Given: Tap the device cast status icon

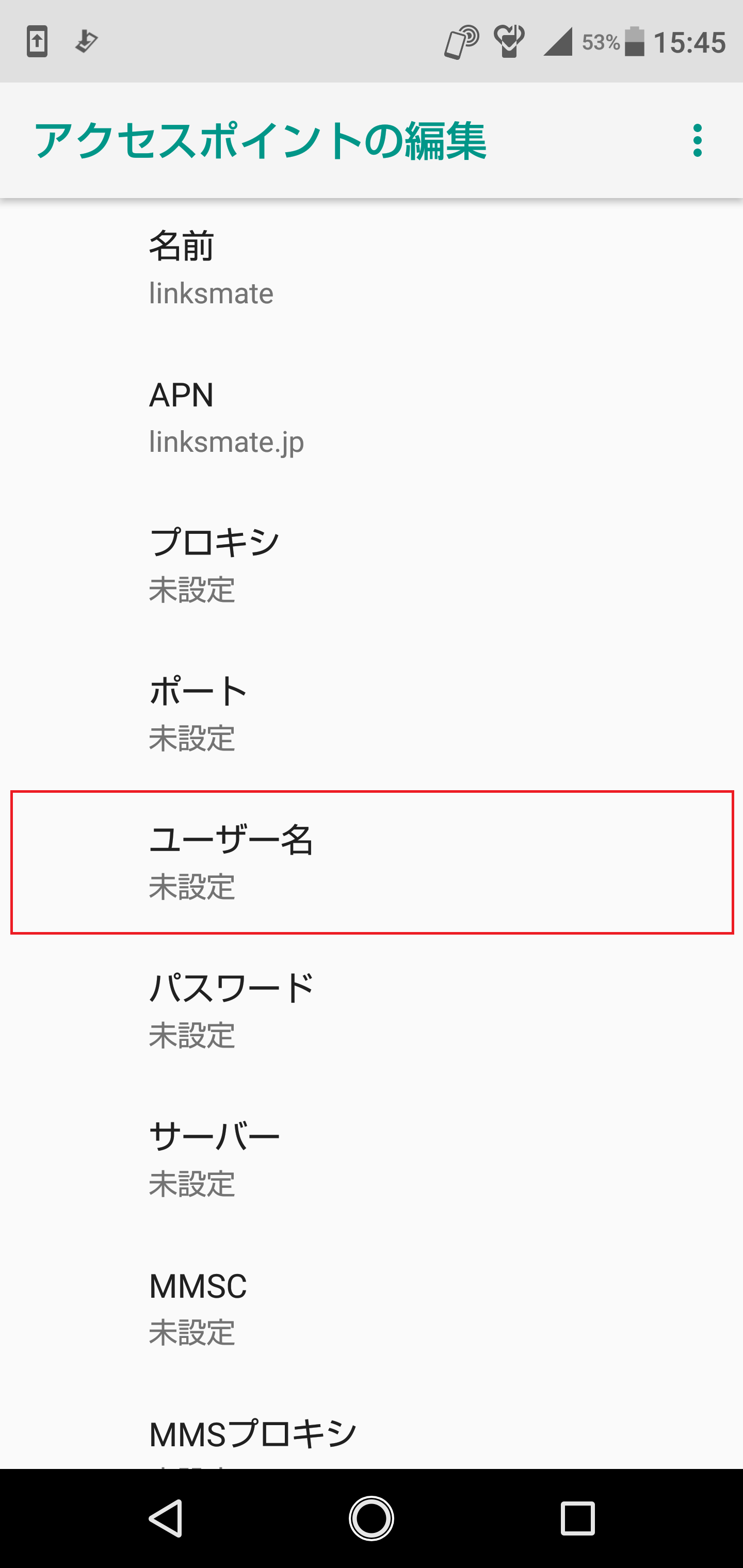Looking at the screenshot, I should tap(461, 42).
